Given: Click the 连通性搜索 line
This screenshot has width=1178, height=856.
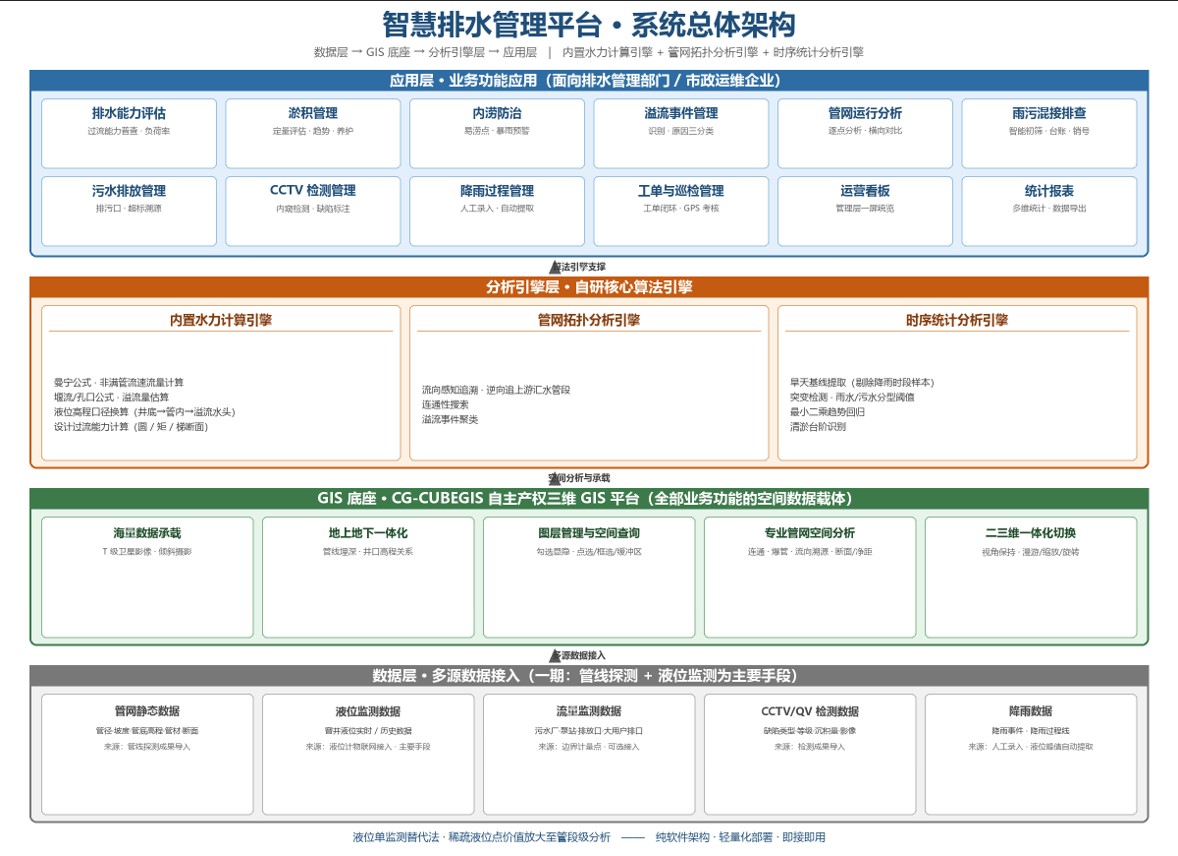Looking at the screenshot, I should click(445, 404).
